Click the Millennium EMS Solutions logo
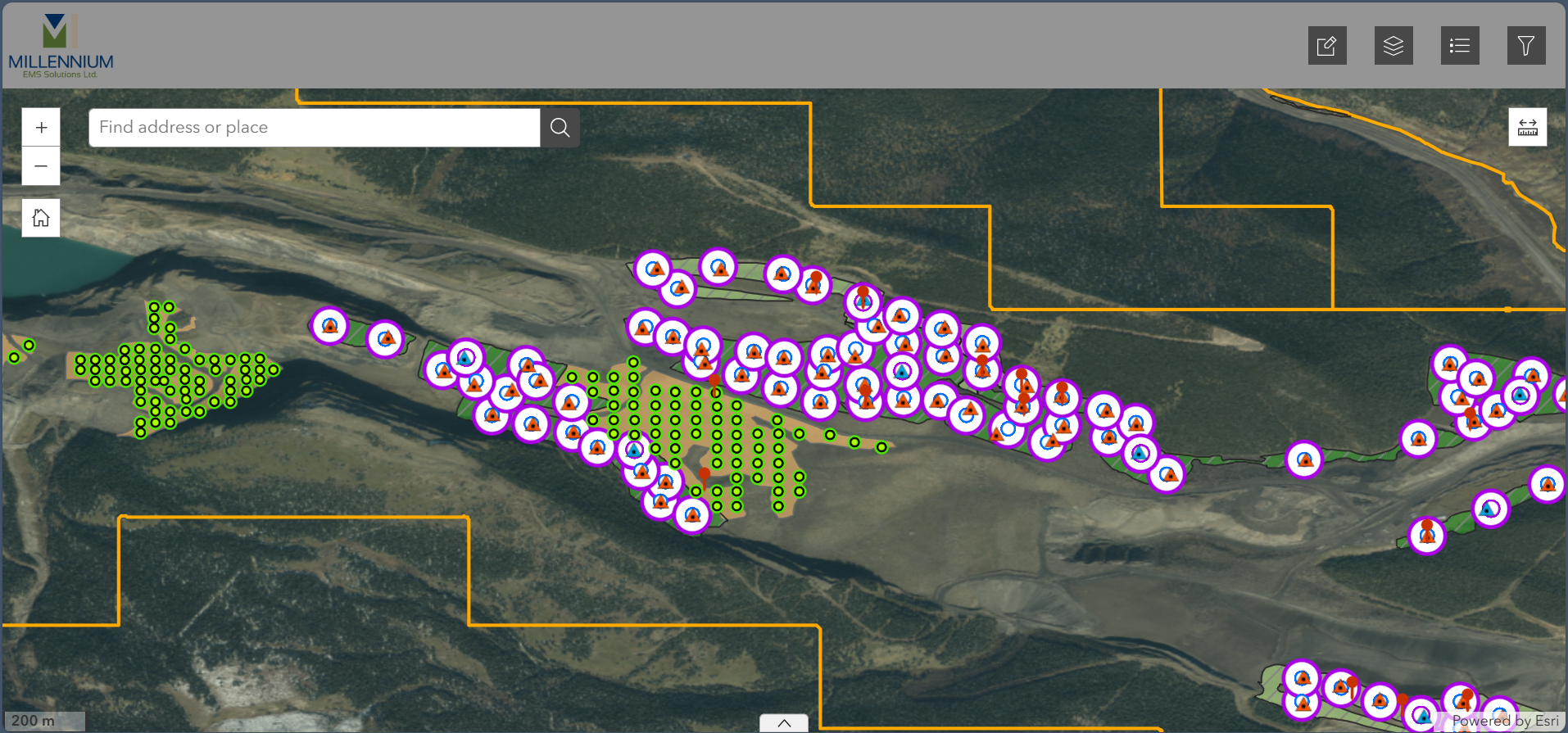1568x733 pixels. click(61, 46)
